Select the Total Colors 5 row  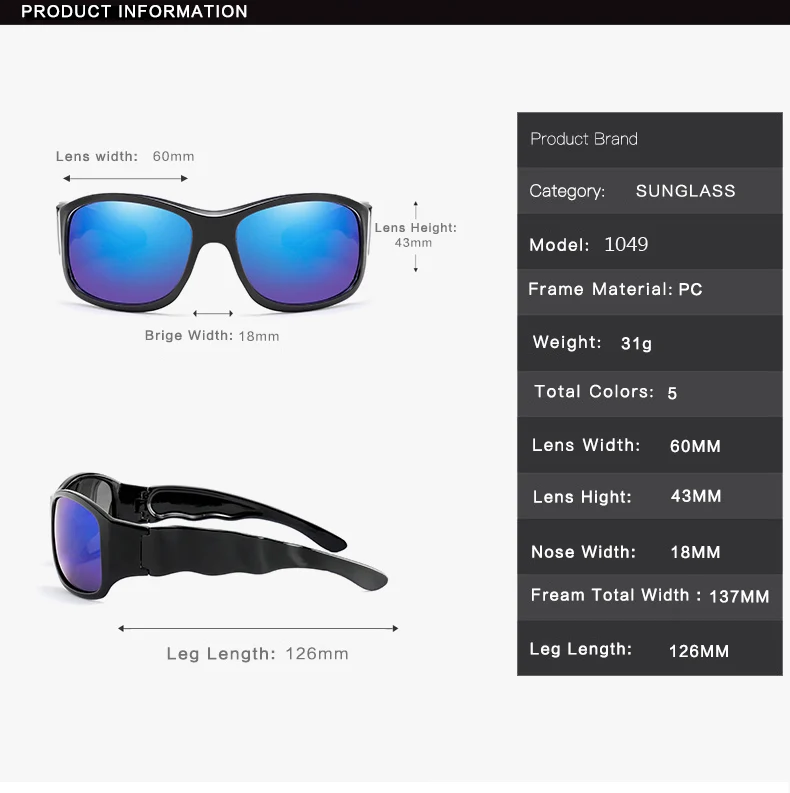click(x=649, y=394)
